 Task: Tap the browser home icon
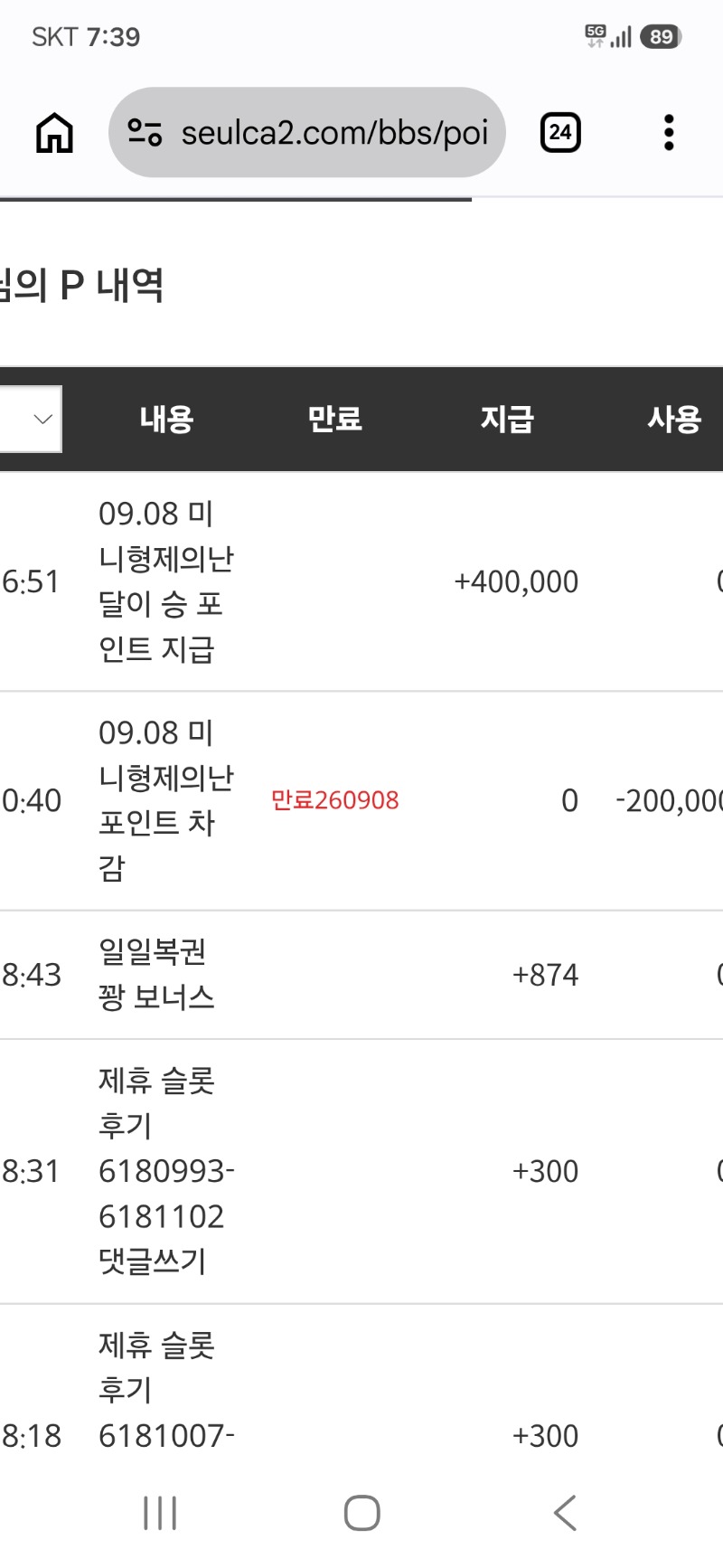tap(54, 133)
